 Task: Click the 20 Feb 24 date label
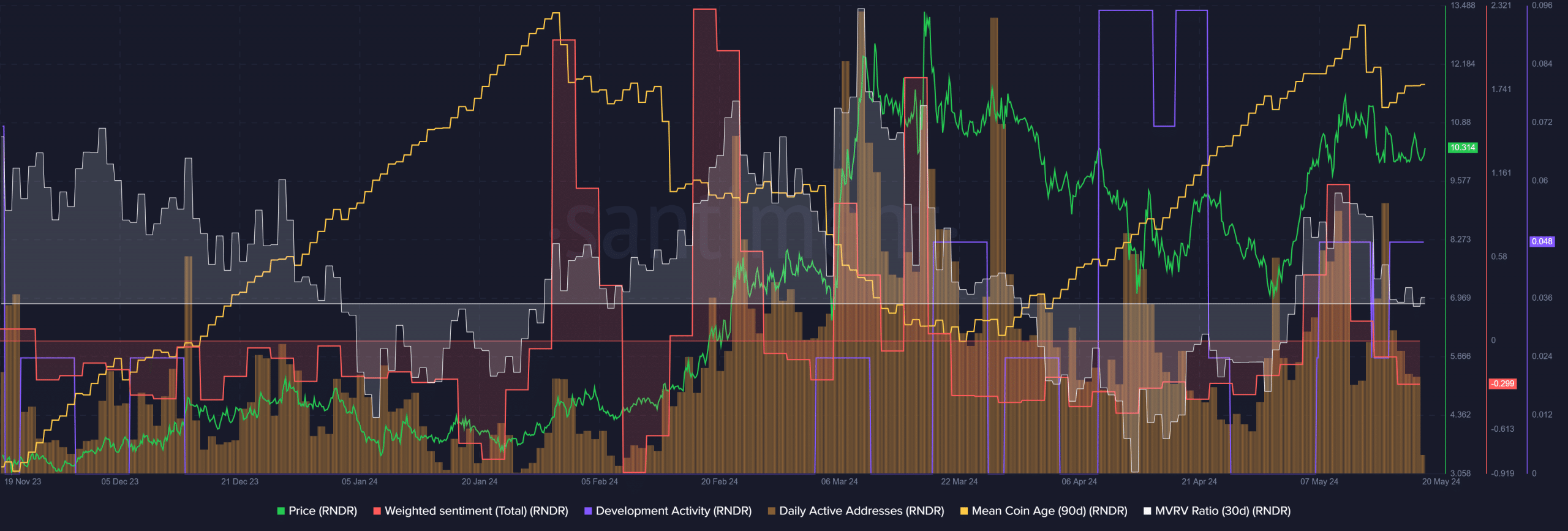pyautogui.click(x=720, y=481)
